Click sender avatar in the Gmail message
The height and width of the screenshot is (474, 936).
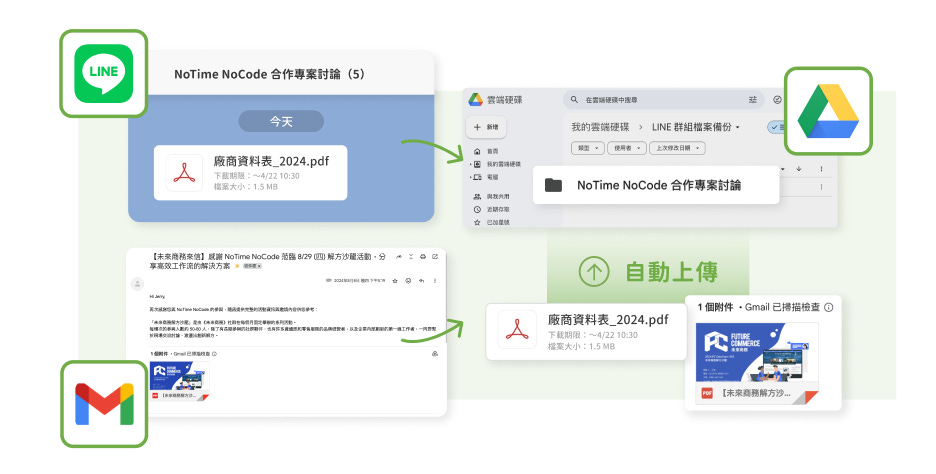coord(137,284)
